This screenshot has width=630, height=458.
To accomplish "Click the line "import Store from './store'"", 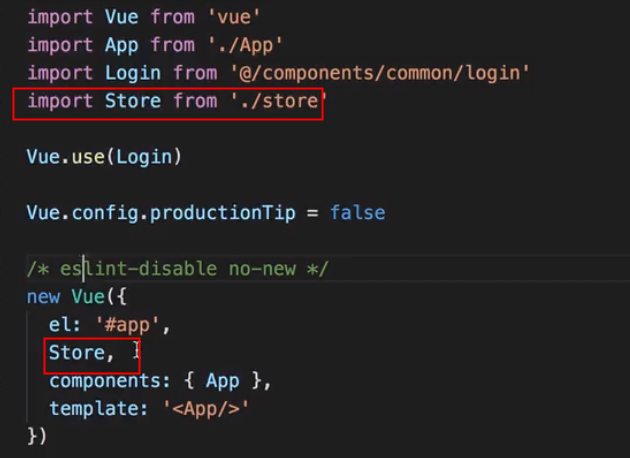I will tap(177, 101).
